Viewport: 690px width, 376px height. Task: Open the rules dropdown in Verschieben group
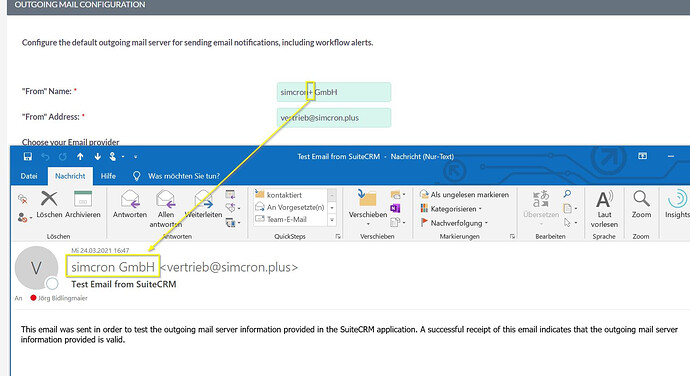tap(398, 194)
